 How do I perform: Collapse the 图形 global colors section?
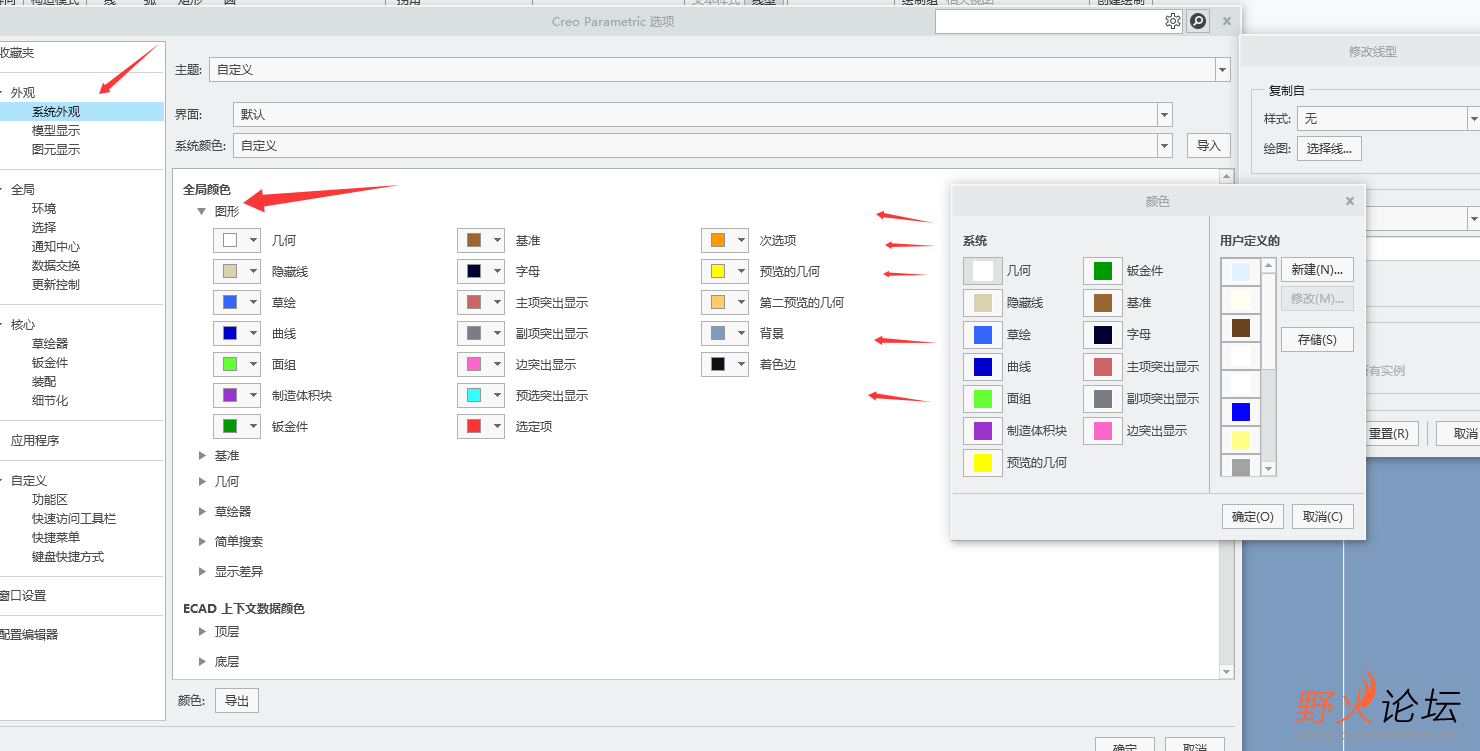click(x=202, y=211)
